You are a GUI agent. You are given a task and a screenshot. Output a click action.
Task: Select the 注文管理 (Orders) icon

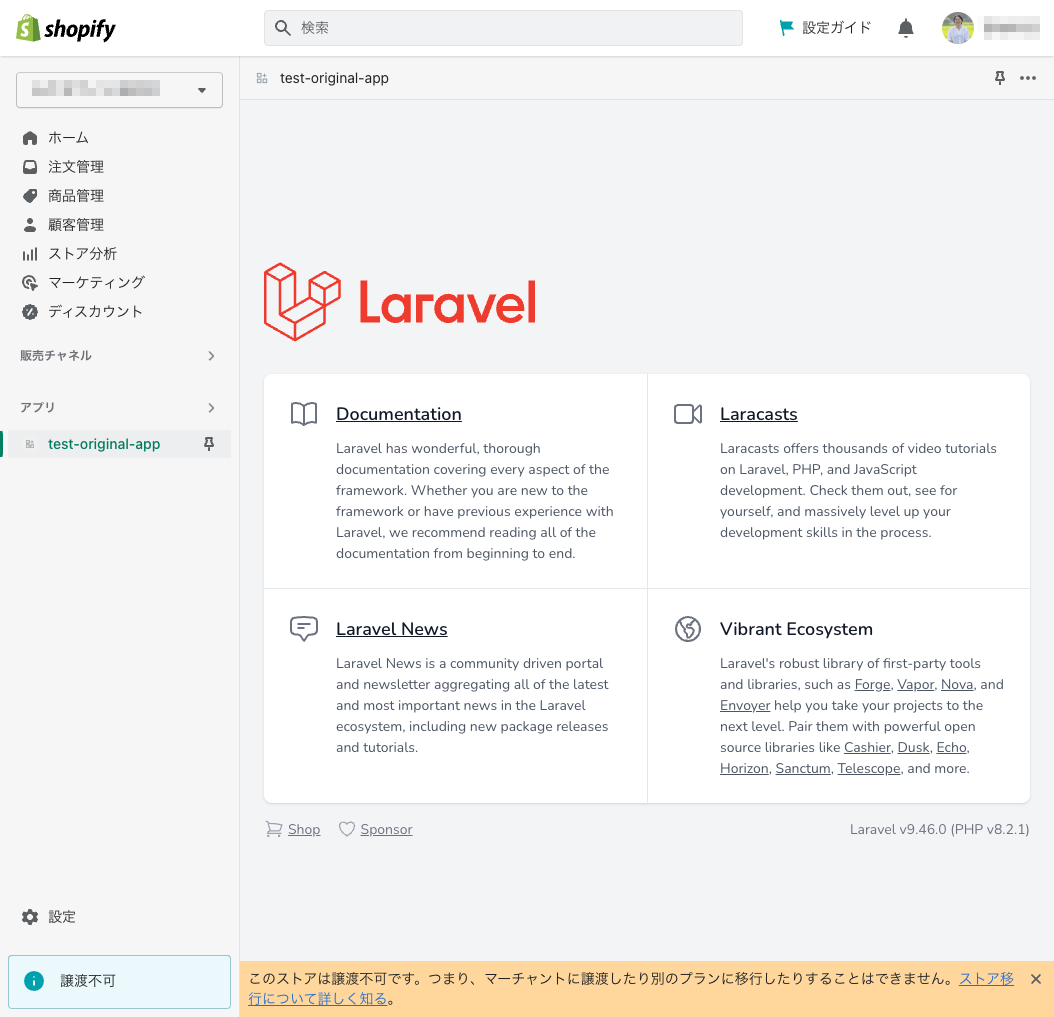[x=29, y=166]
